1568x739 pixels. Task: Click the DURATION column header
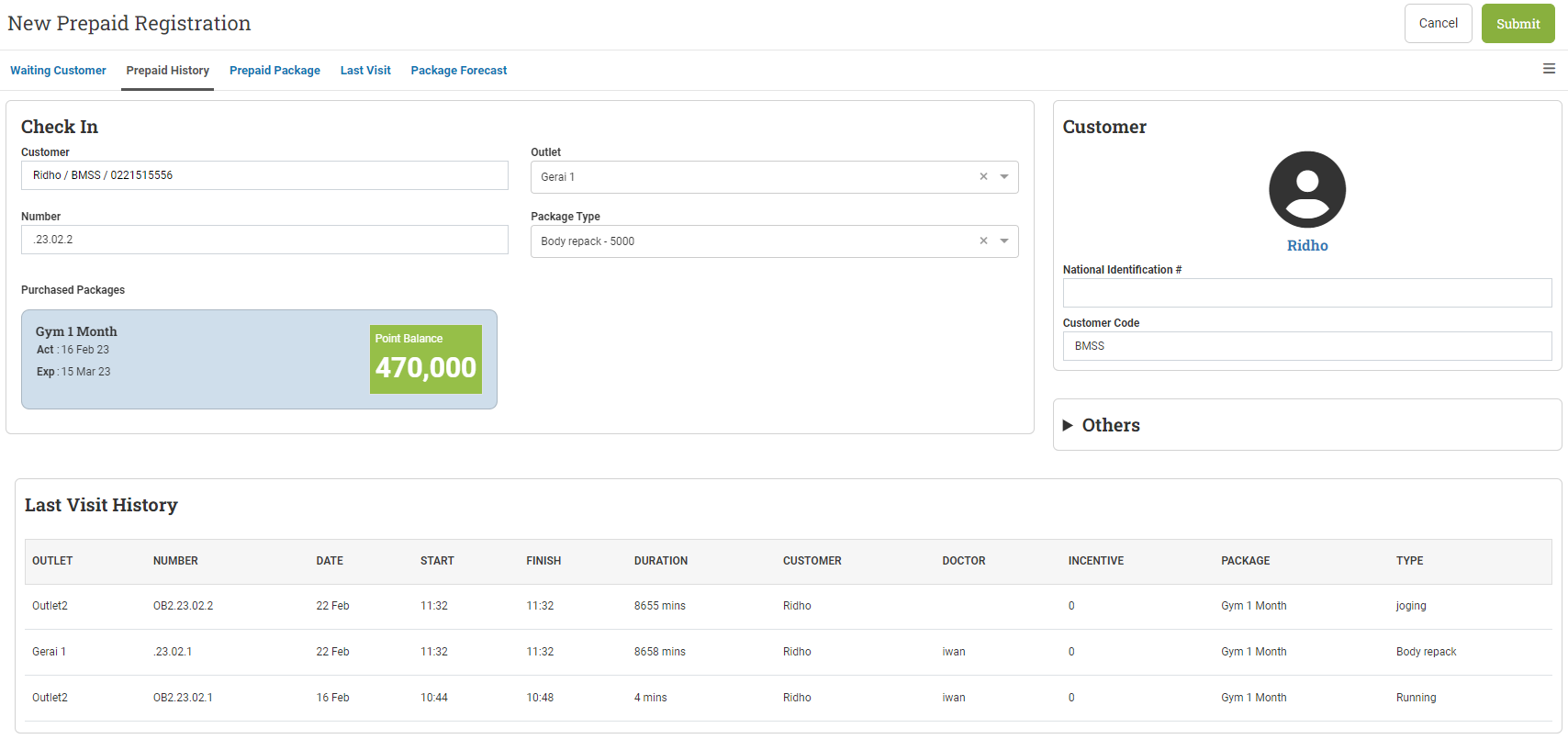tap(661, 561)
